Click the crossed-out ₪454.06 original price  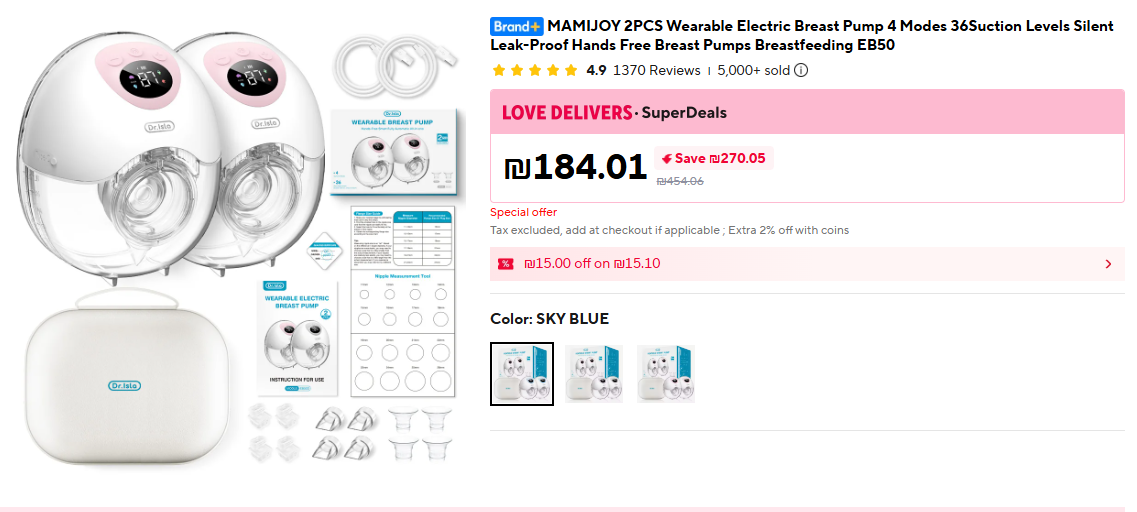coord(680,181)
